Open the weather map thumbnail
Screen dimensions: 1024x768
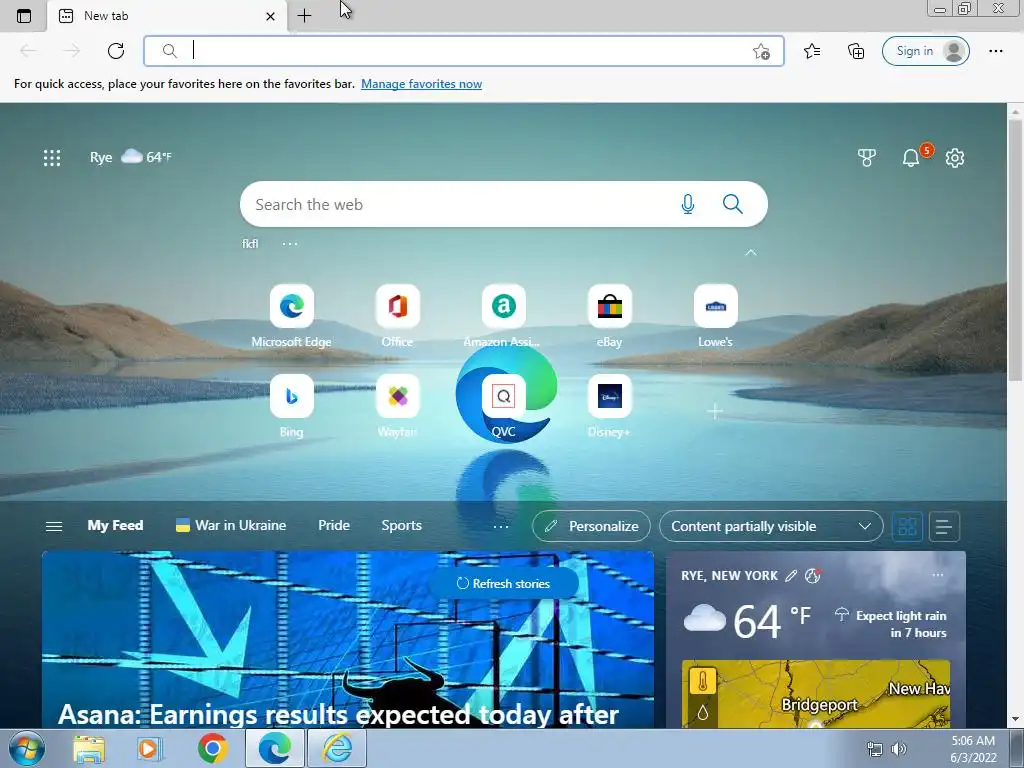click(x=816, y=694)
